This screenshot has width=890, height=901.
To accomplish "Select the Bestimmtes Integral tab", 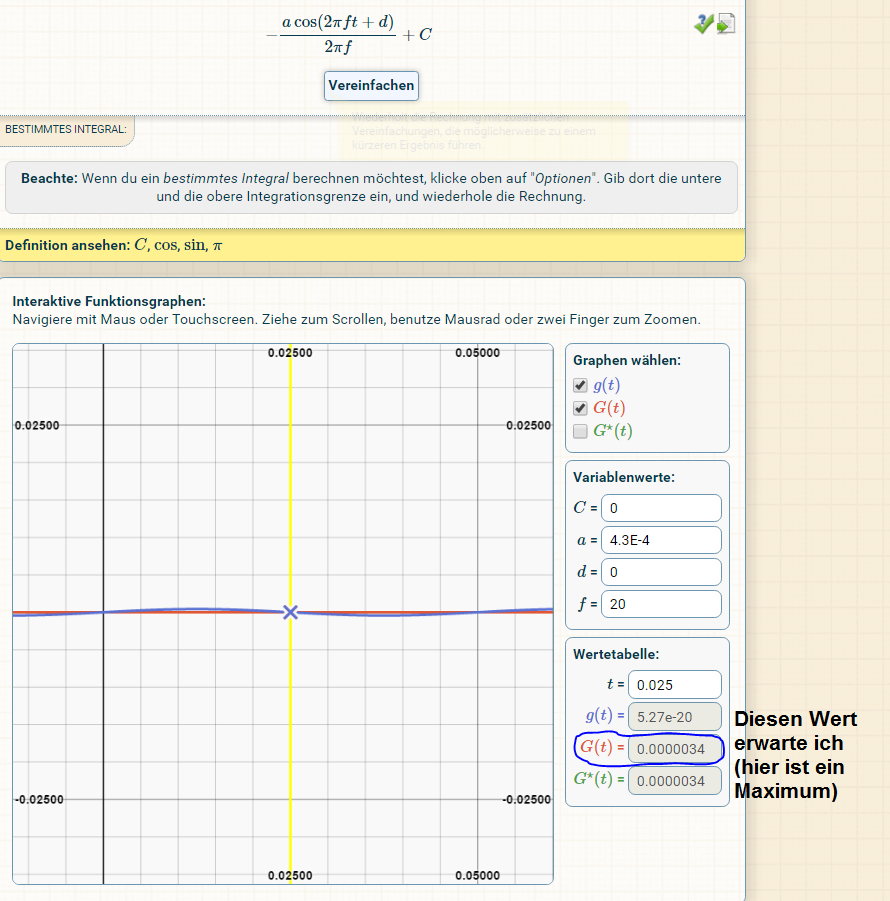I will tap(66, 130).
